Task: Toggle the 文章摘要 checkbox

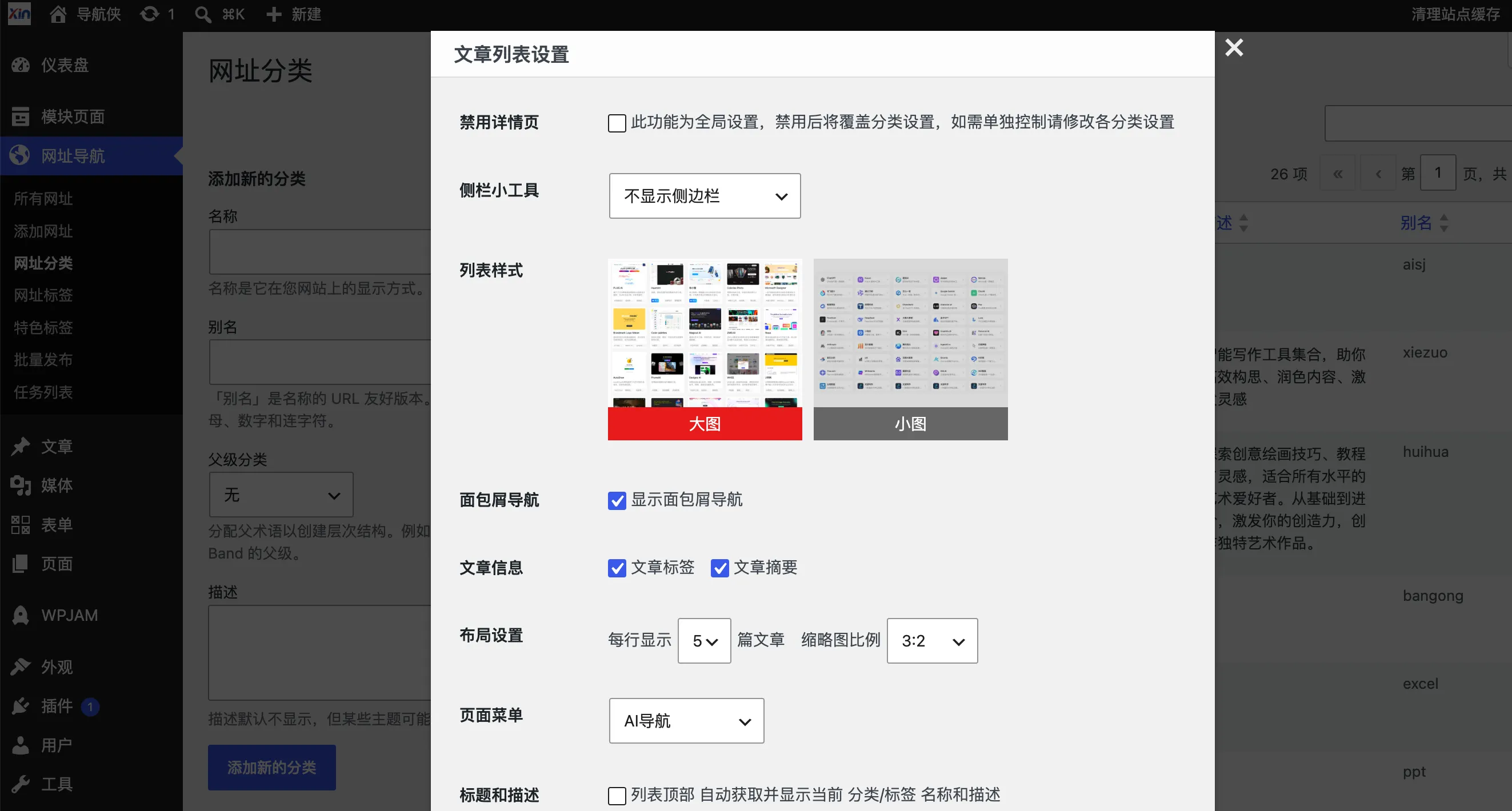Action: click(719, 568)
